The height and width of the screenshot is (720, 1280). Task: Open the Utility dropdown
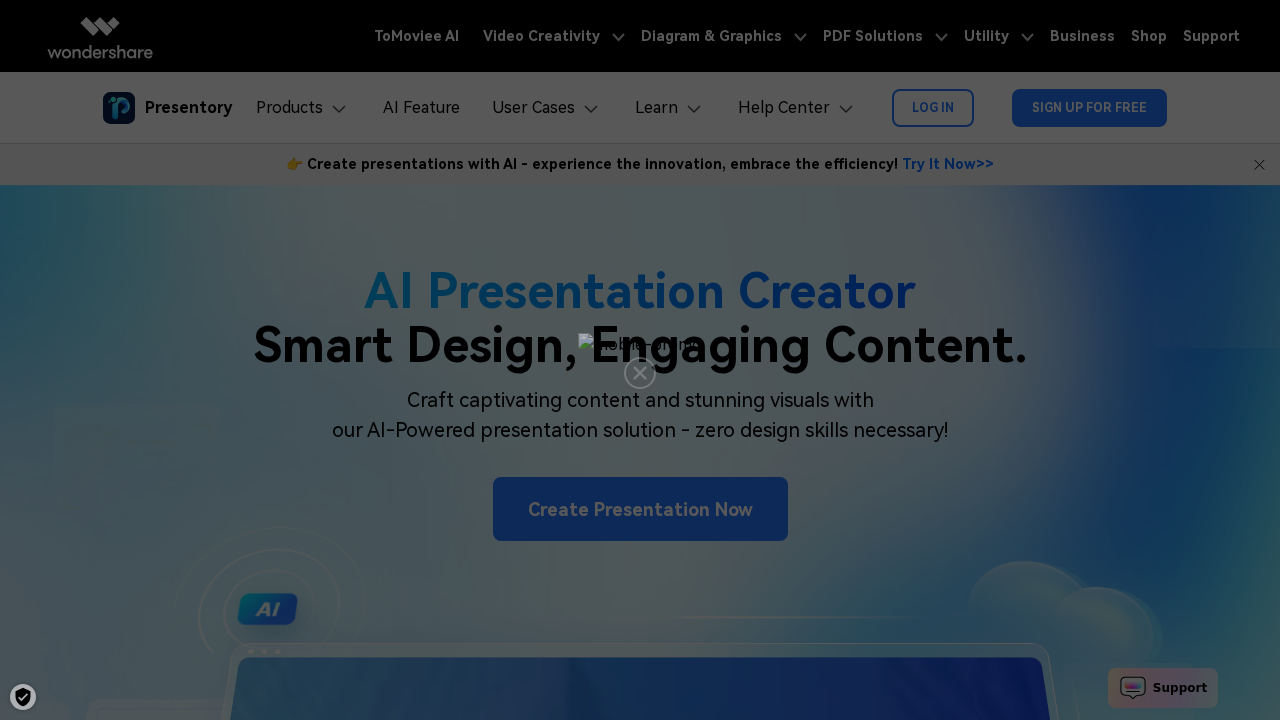click(x=997, y=36)
